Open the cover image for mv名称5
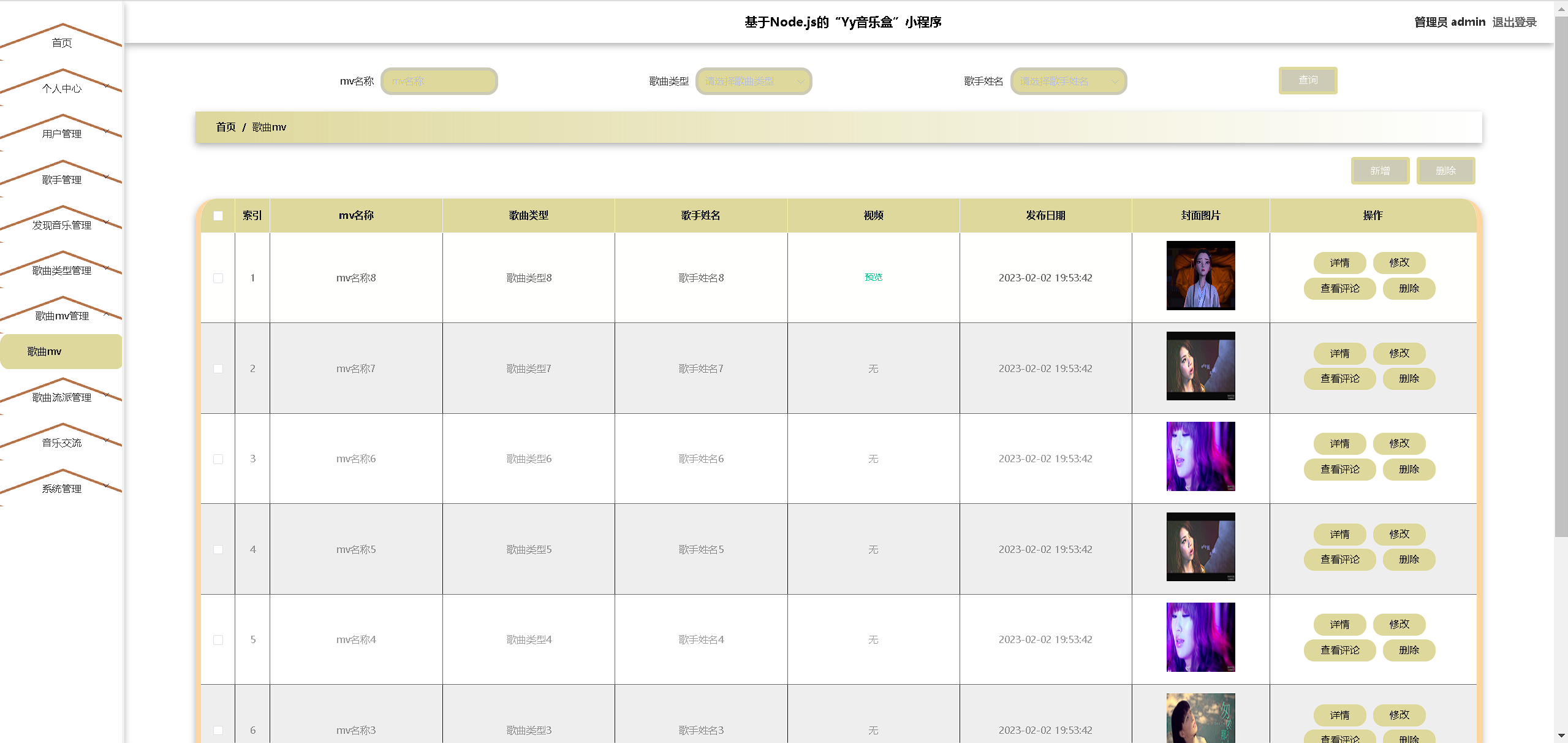 coord(1200,547)
